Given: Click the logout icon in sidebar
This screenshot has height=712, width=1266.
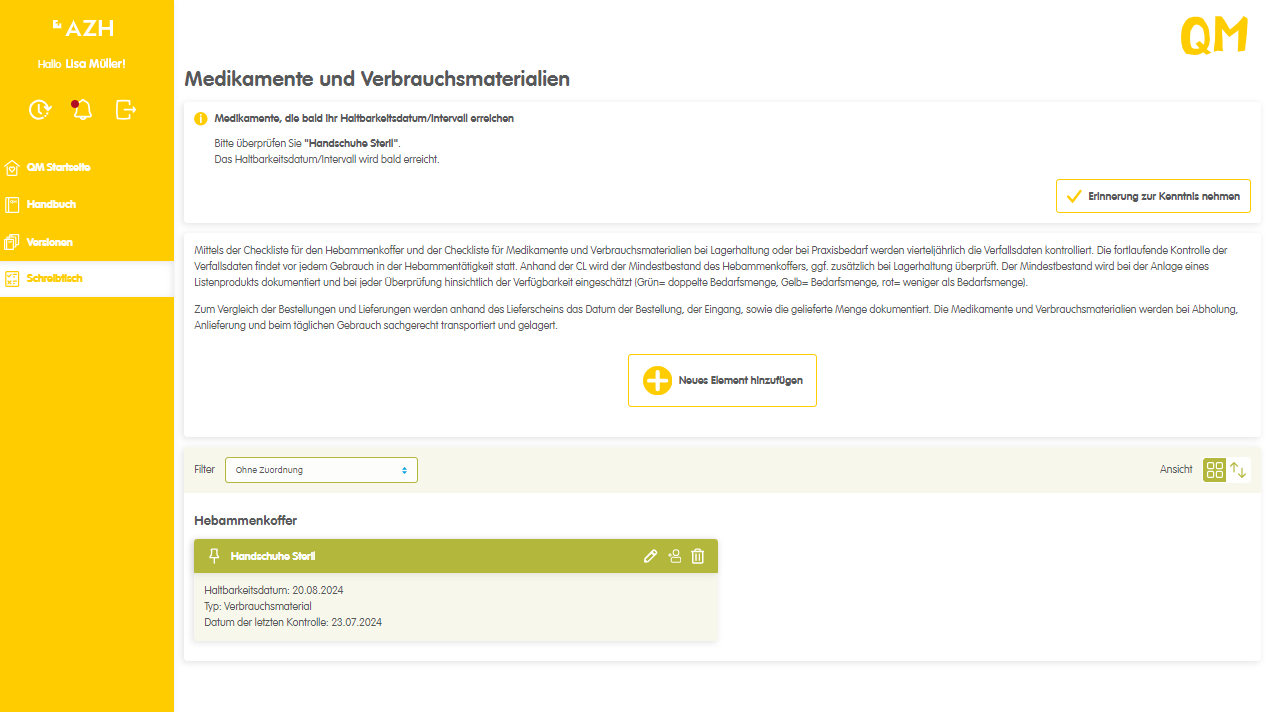Looking at the screenshot, I should tap(125, 109).
